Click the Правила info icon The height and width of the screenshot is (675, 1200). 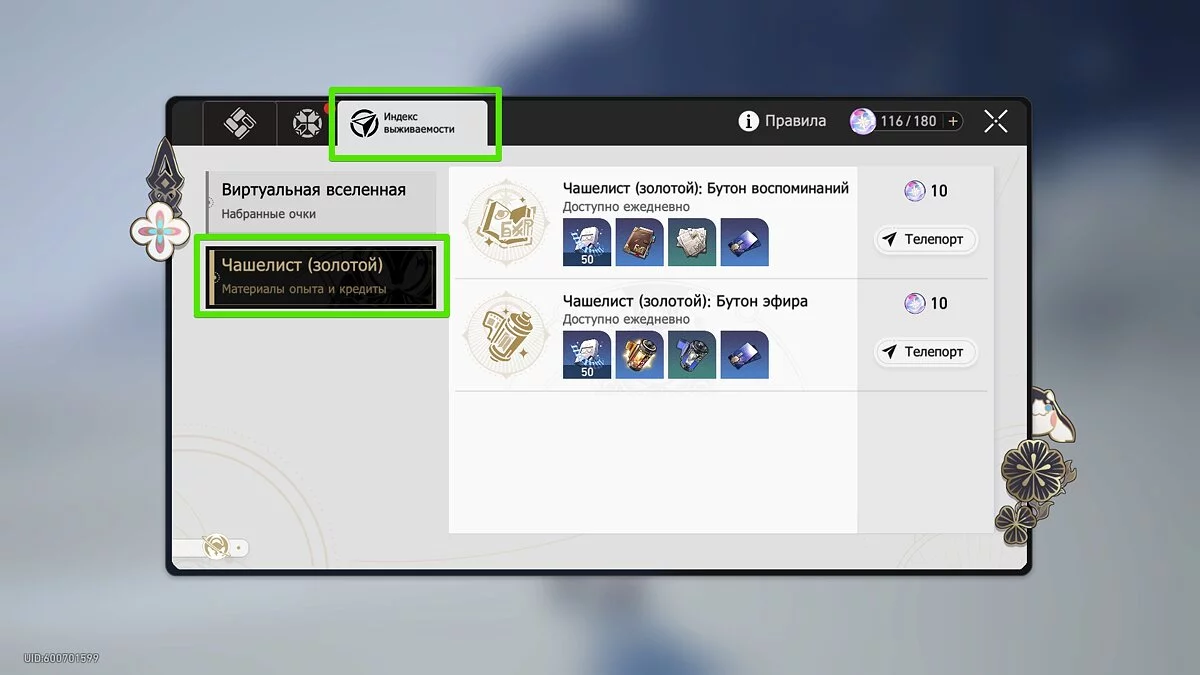click(x=748, y=122)
